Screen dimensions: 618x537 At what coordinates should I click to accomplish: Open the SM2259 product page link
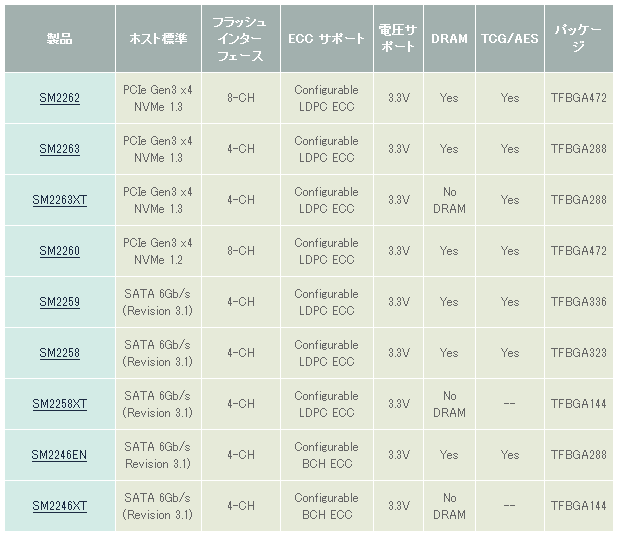pyautogui.click(x=59, y=302)
